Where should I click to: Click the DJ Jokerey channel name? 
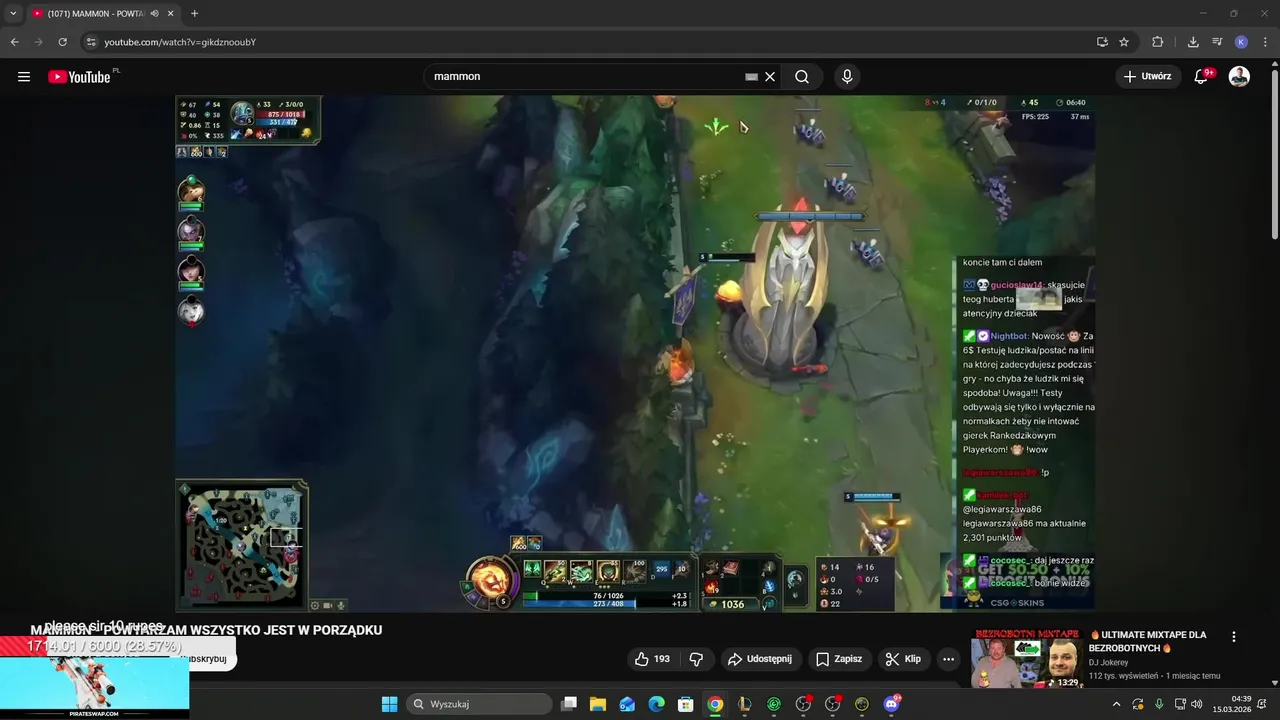(x=1108, y=662)
